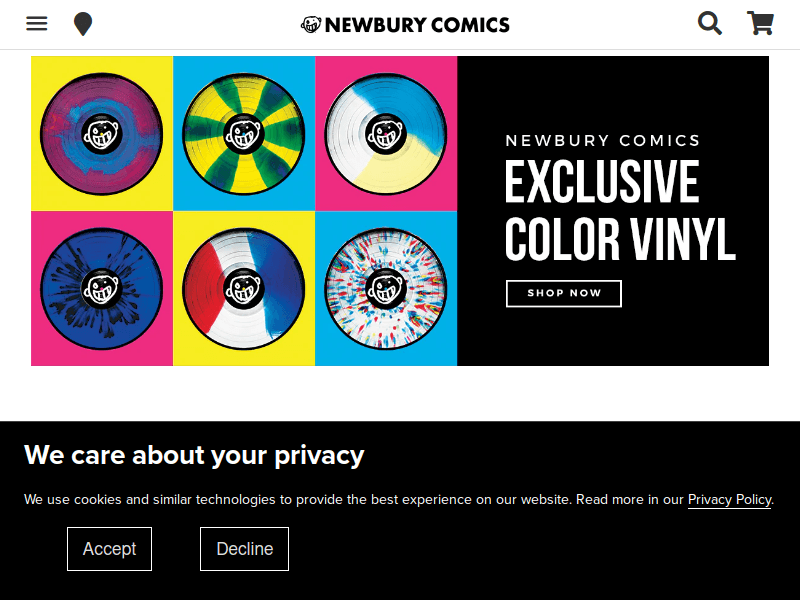Click the store locator pin icon
This screenshot has width=800, height=600.
(x=83, y=23)
